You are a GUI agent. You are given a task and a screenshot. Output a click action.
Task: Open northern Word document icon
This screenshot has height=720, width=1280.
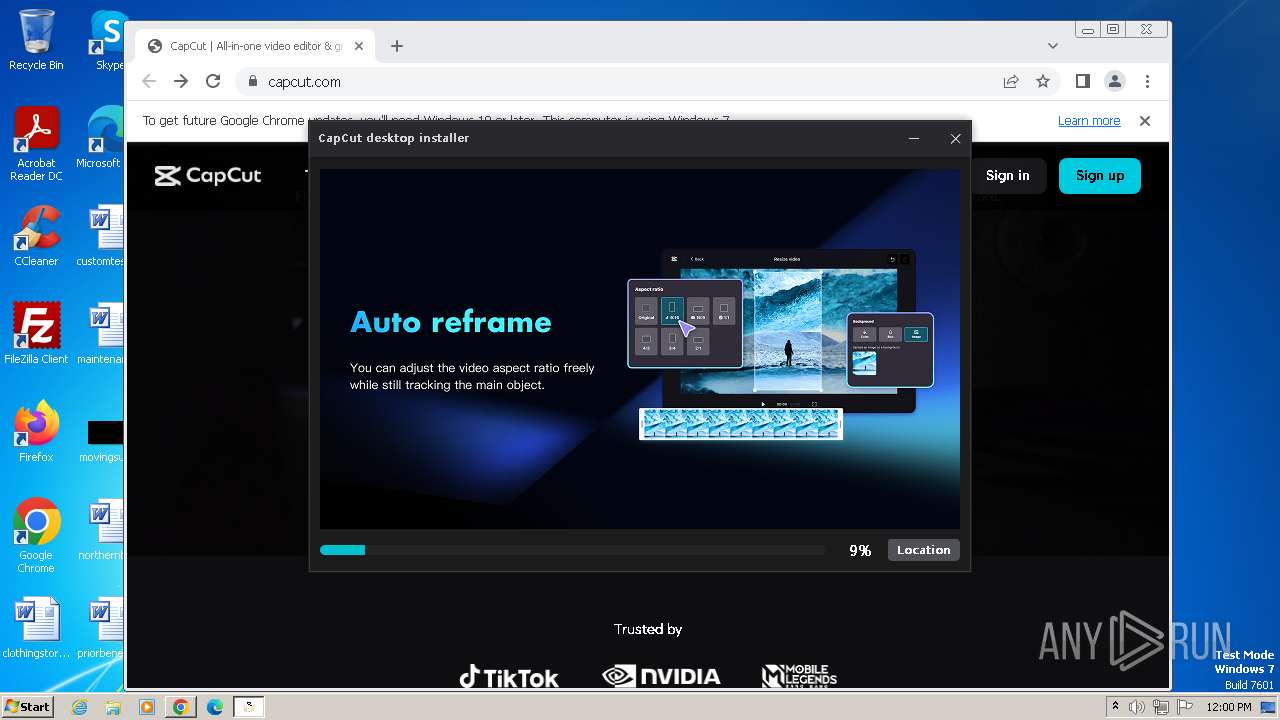click(x=102, y=530)
